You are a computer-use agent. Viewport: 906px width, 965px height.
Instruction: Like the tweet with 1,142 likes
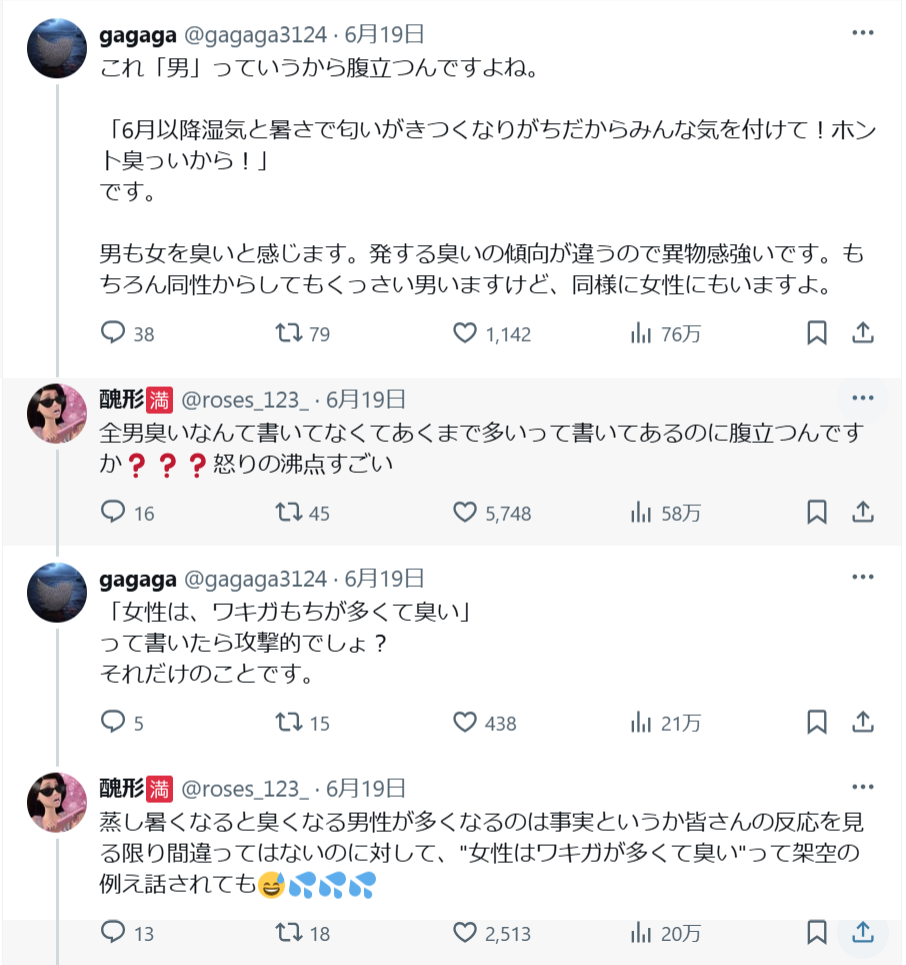pyautogui.click(x=465, y=333)
